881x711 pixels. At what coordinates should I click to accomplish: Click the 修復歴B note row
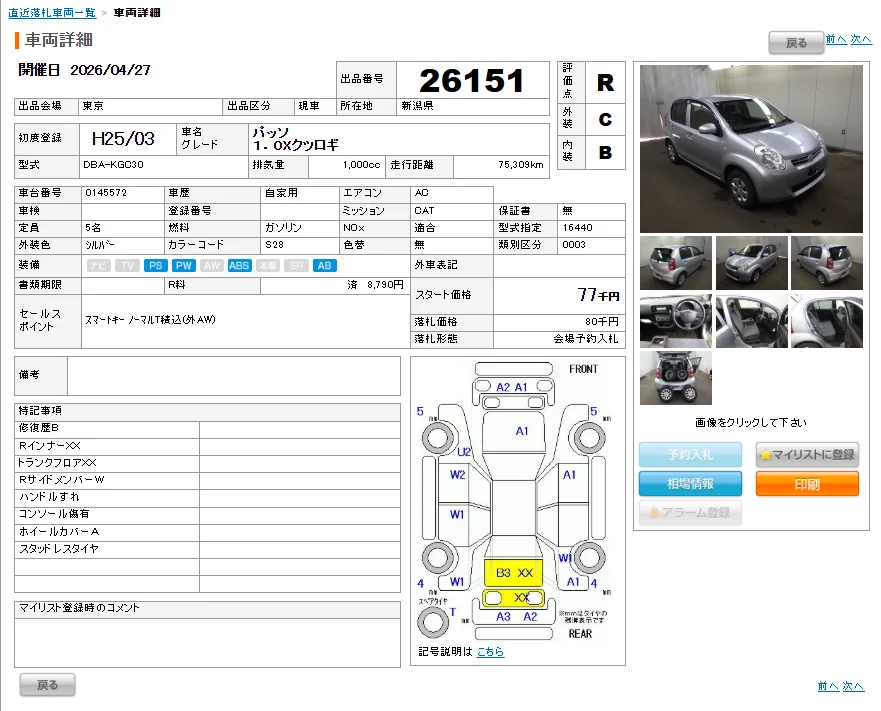[x=207, y=428]
